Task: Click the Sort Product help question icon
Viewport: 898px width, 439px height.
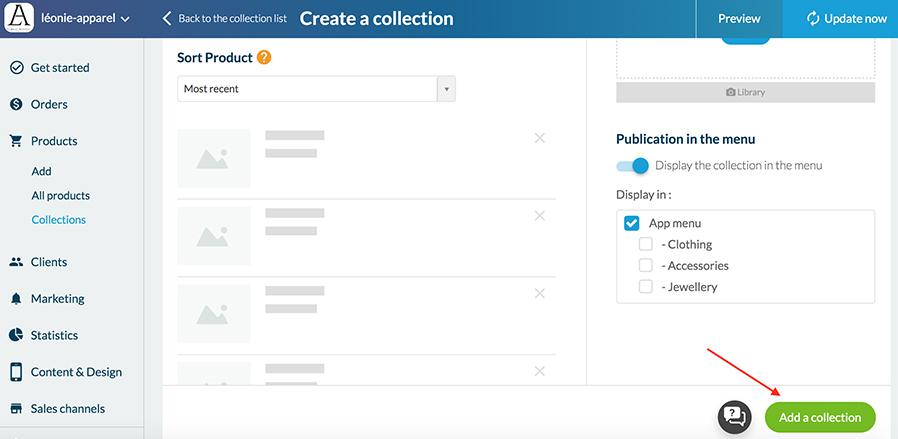Action: pos(264,58)
